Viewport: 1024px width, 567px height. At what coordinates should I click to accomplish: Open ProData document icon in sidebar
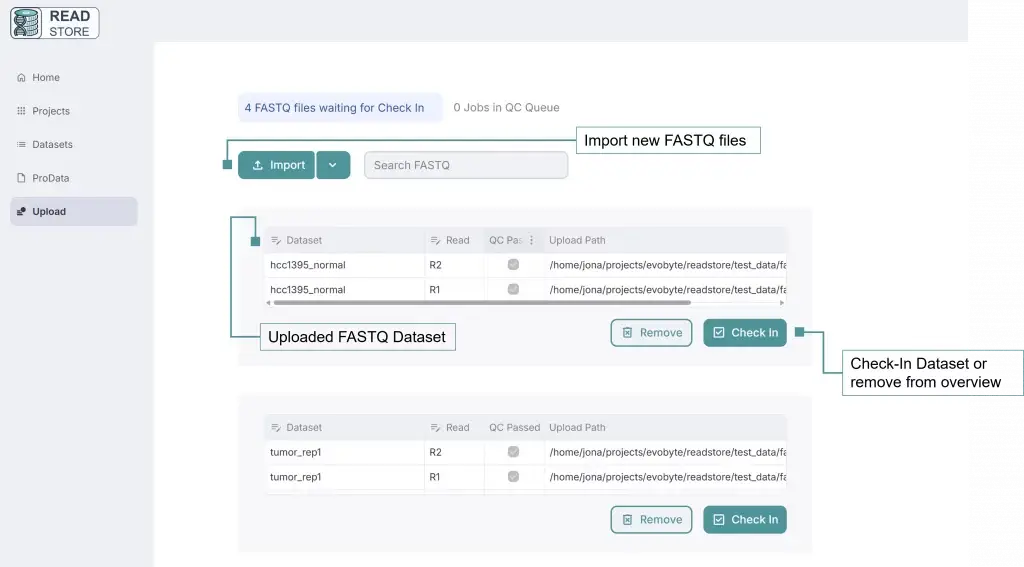coord(21,178)
